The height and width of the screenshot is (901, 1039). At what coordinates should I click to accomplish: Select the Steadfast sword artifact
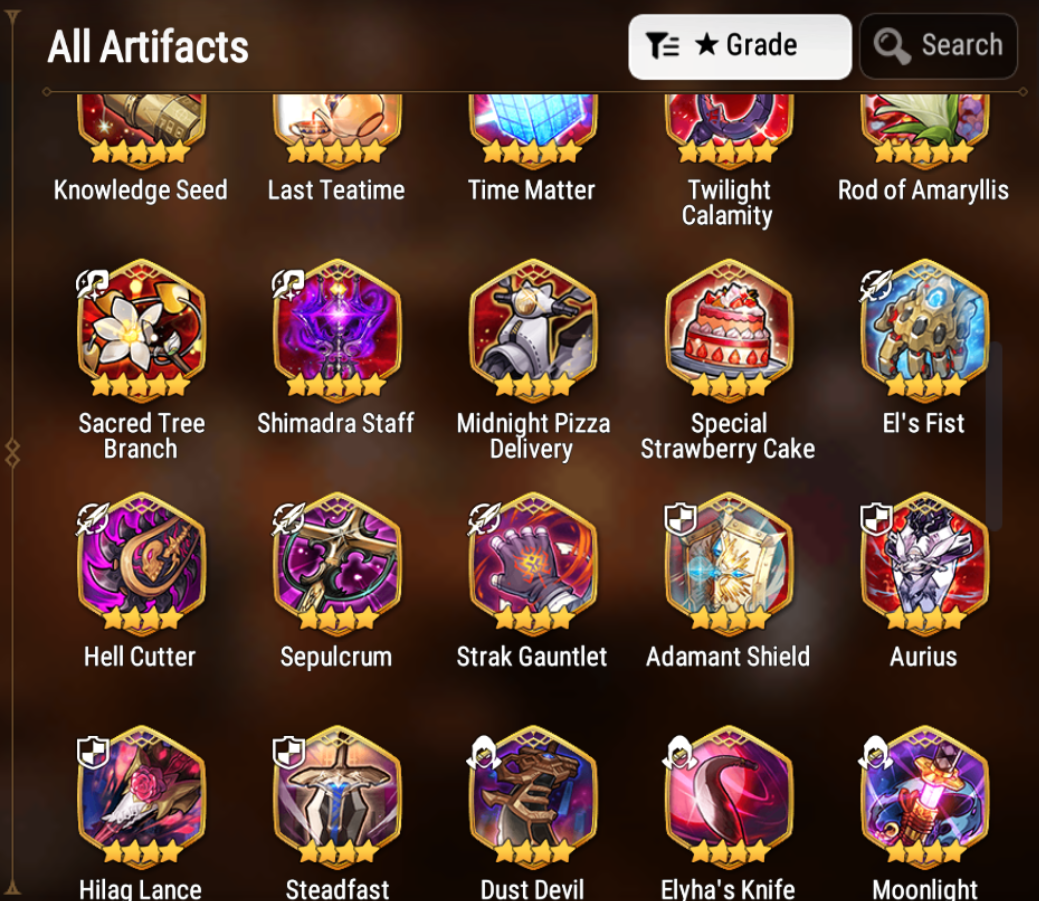(x=337, y=798)
